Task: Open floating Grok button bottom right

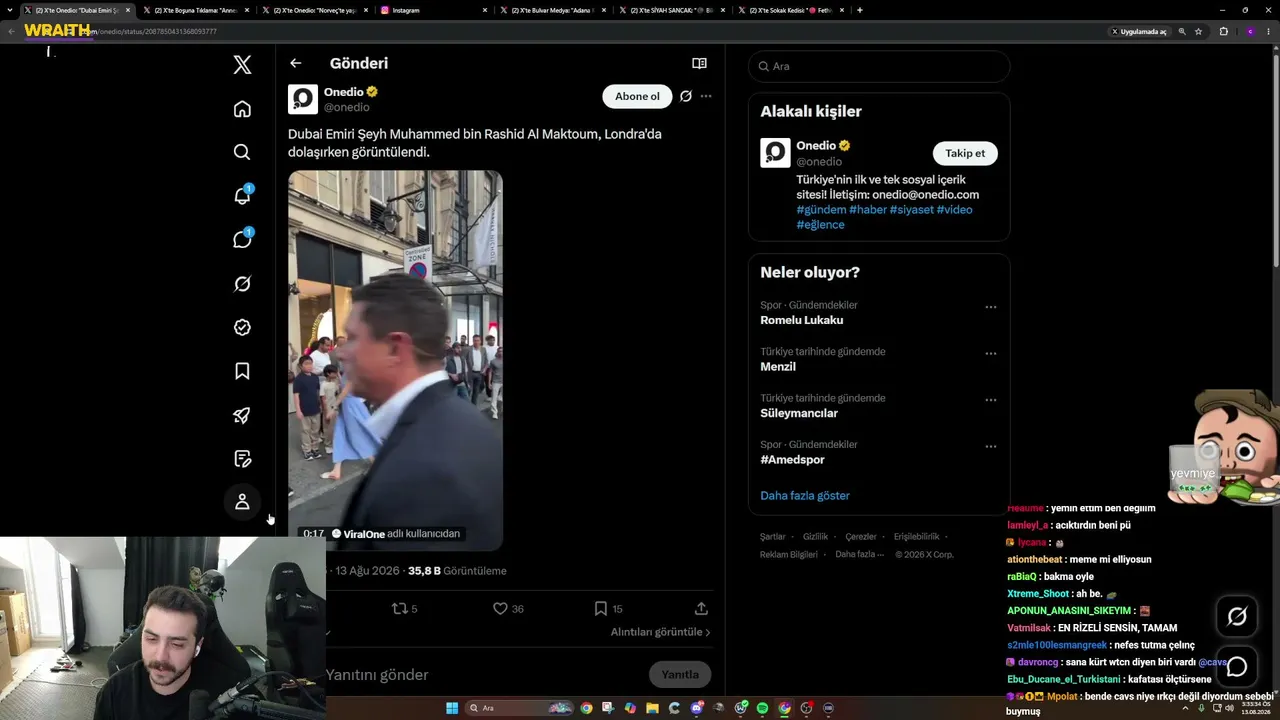Action: pyautogui.click(x=1237, y=617)
